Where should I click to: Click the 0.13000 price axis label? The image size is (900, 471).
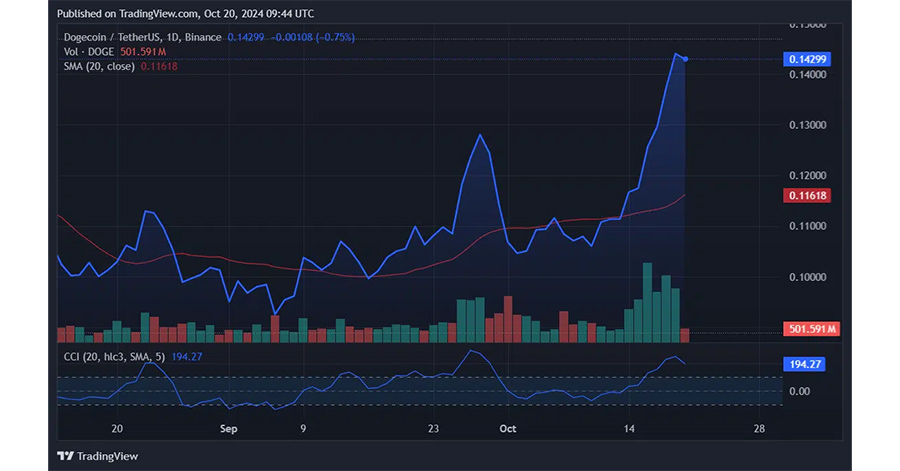(808, 125)
